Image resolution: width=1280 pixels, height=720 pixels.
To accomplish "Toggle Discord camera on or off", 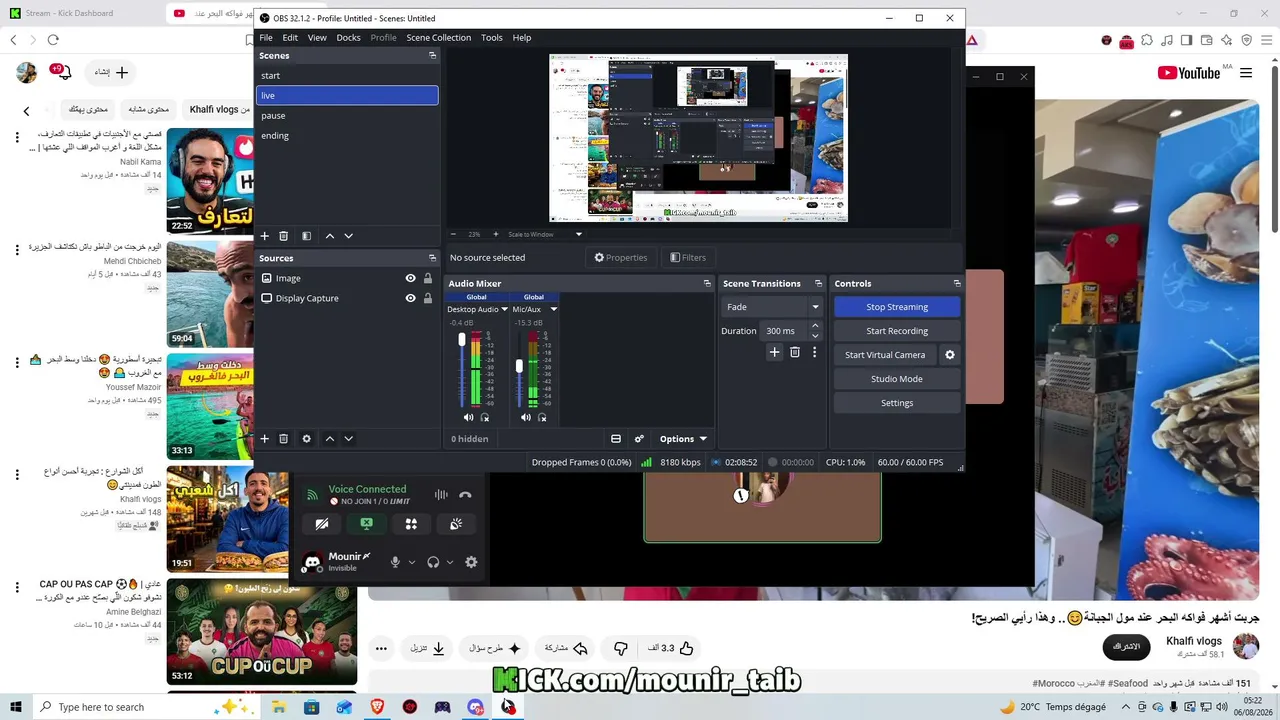I will [x=322, y=524].
